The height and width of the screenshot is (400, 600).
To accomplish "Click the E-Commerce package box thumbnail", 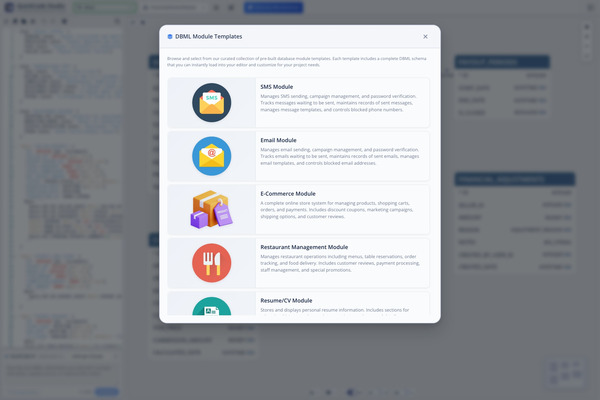I will [212, 209].
